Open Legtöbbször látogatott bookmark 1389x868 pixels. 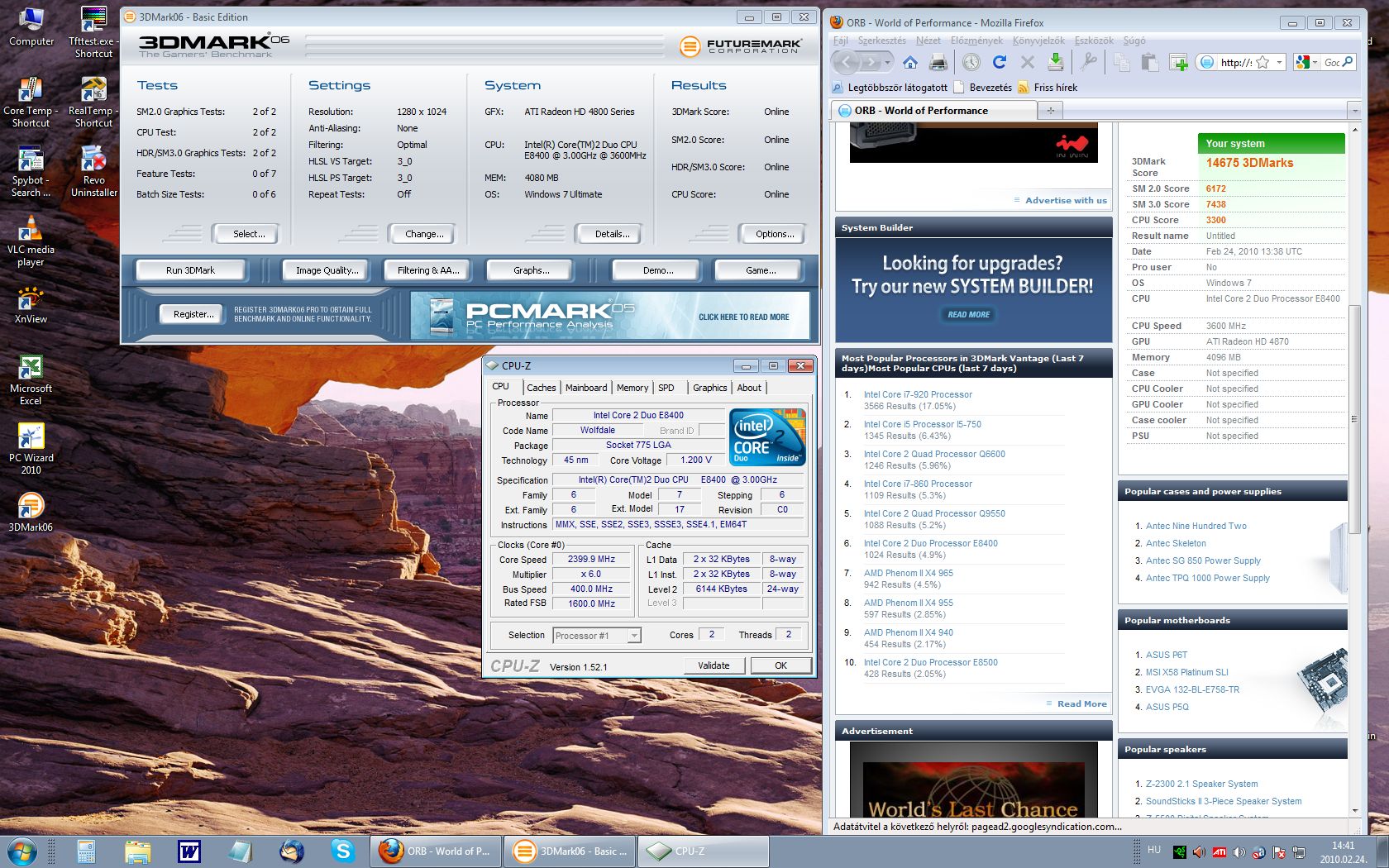coord(890,87)
